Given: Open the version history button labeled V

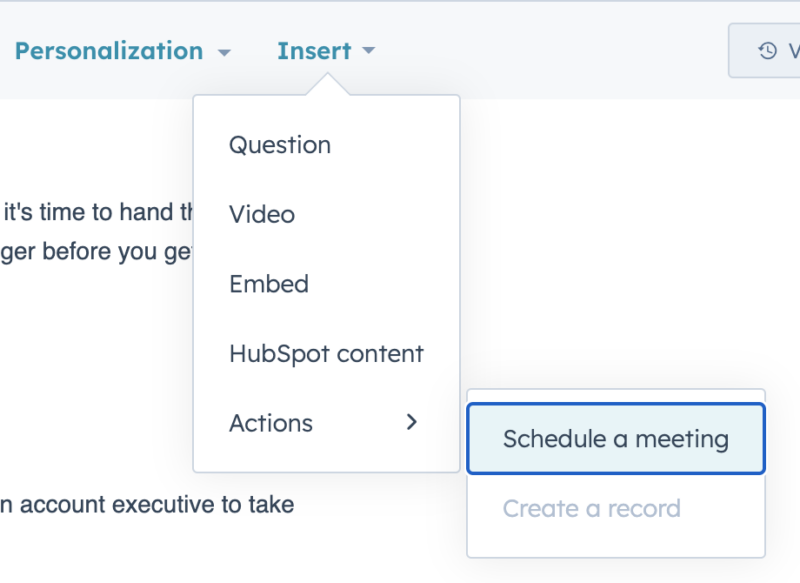Looking at the screenshot, I should (765, 50).
